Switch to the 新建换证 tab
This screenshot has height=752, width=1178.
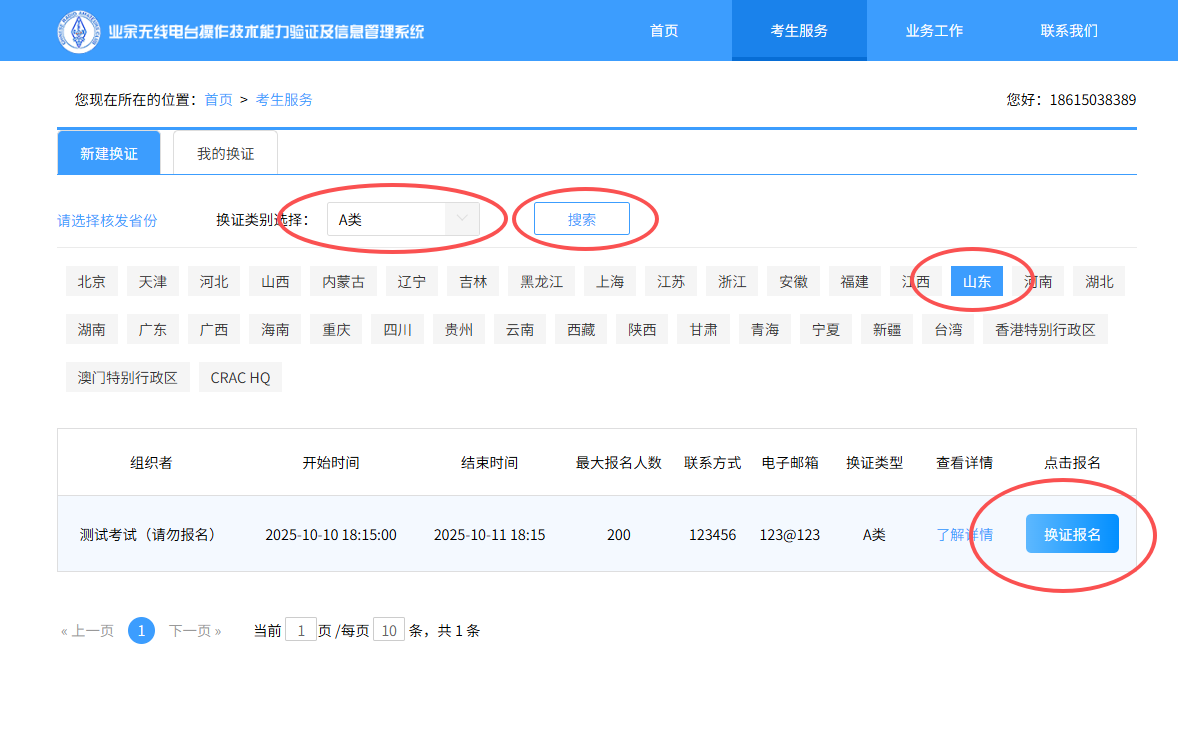point(108,152)
